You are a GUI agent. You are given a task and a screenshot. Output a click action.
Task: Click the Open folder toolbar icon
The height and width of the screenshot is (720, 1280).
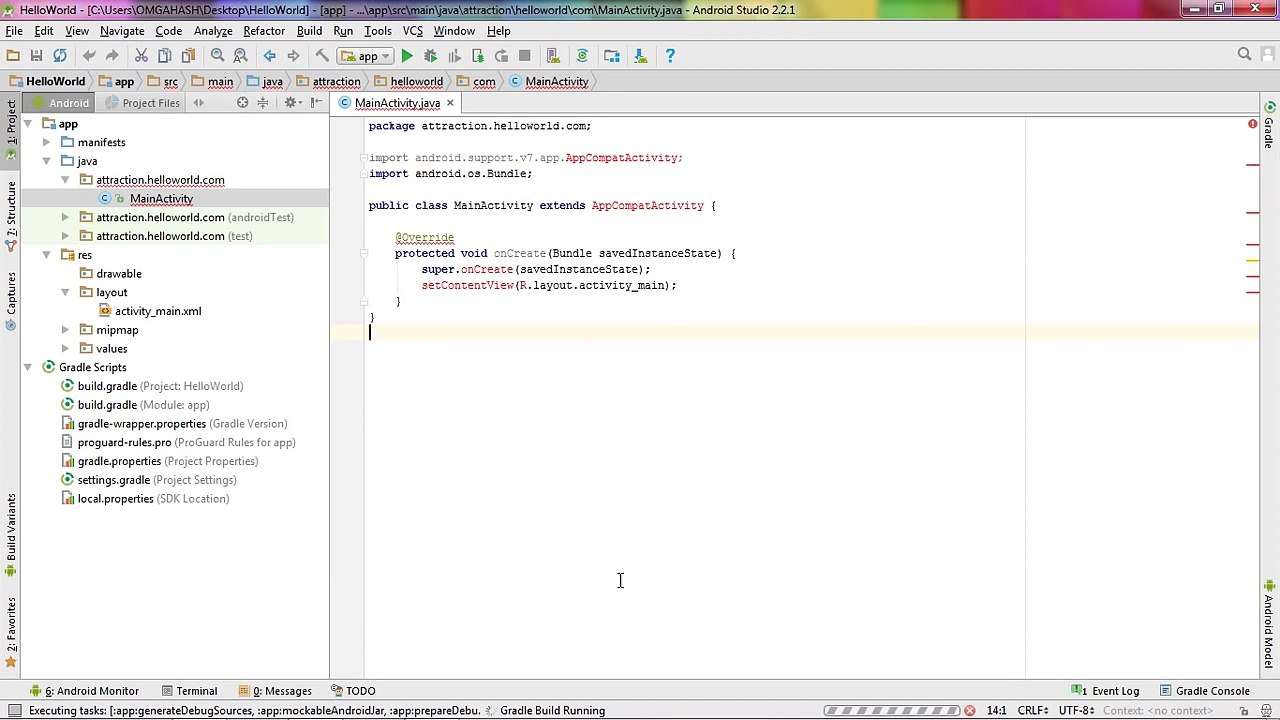tap(13, 56)
